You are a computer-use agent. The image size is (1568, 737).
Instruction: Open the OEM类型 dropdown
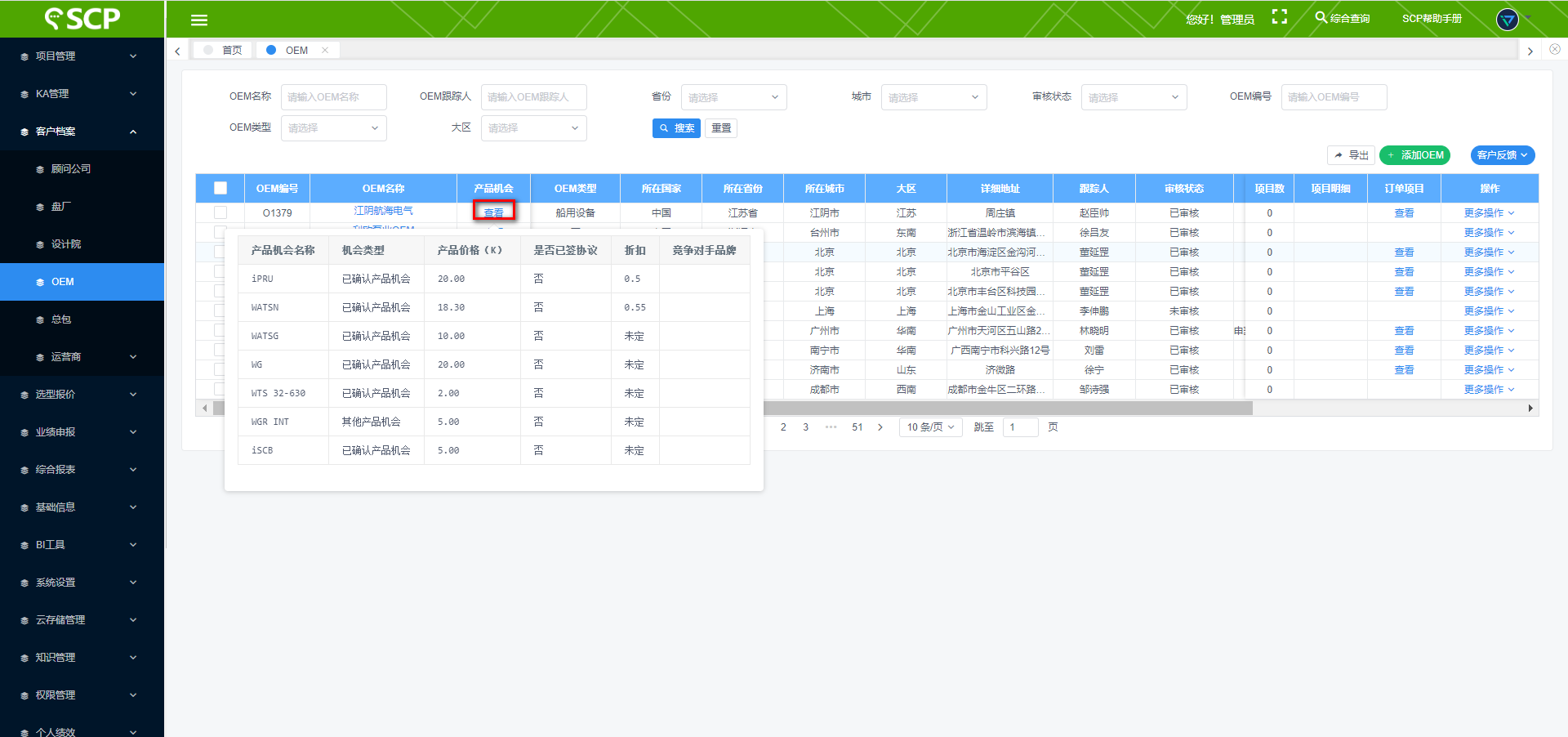333,128
